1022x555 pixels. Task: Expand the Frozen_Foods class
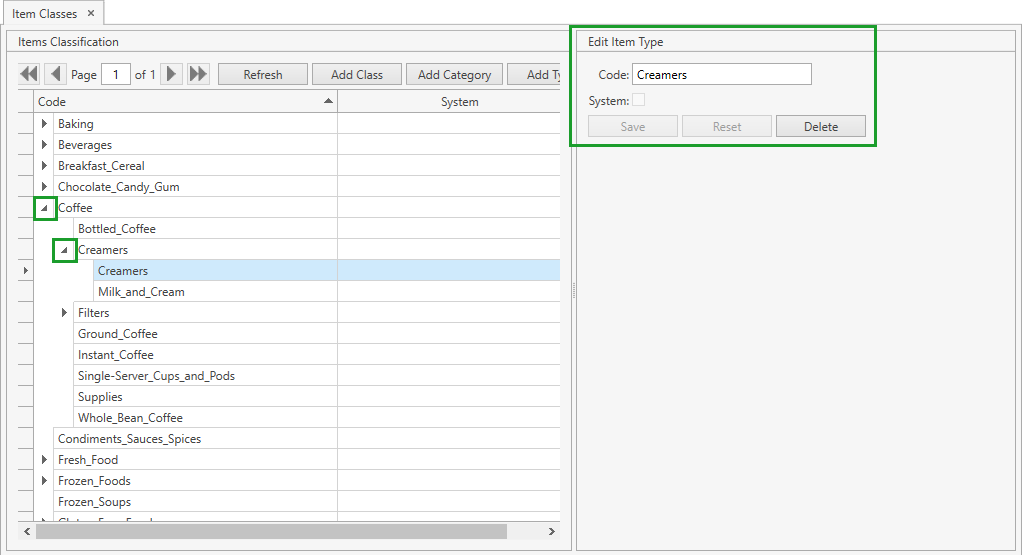tap(44, 481)
